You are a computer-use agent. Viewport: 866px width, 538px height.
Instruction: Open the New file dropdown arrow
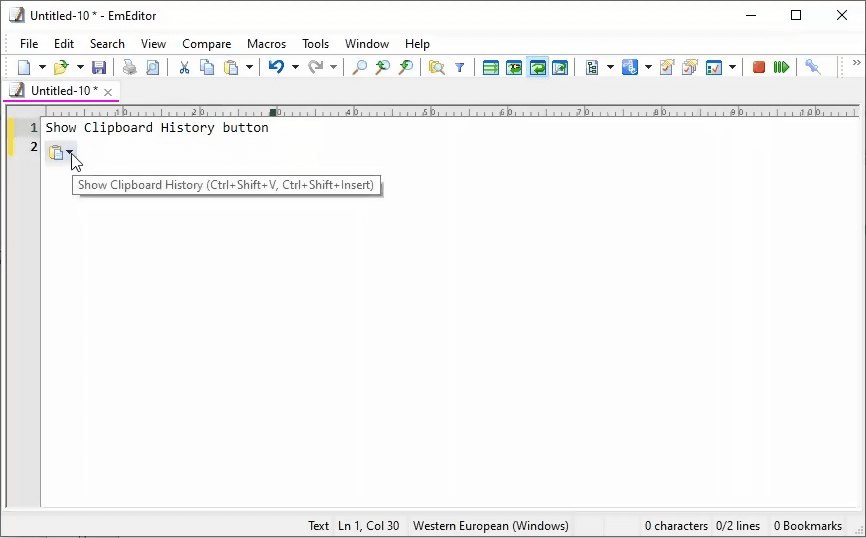coord(42,67)
